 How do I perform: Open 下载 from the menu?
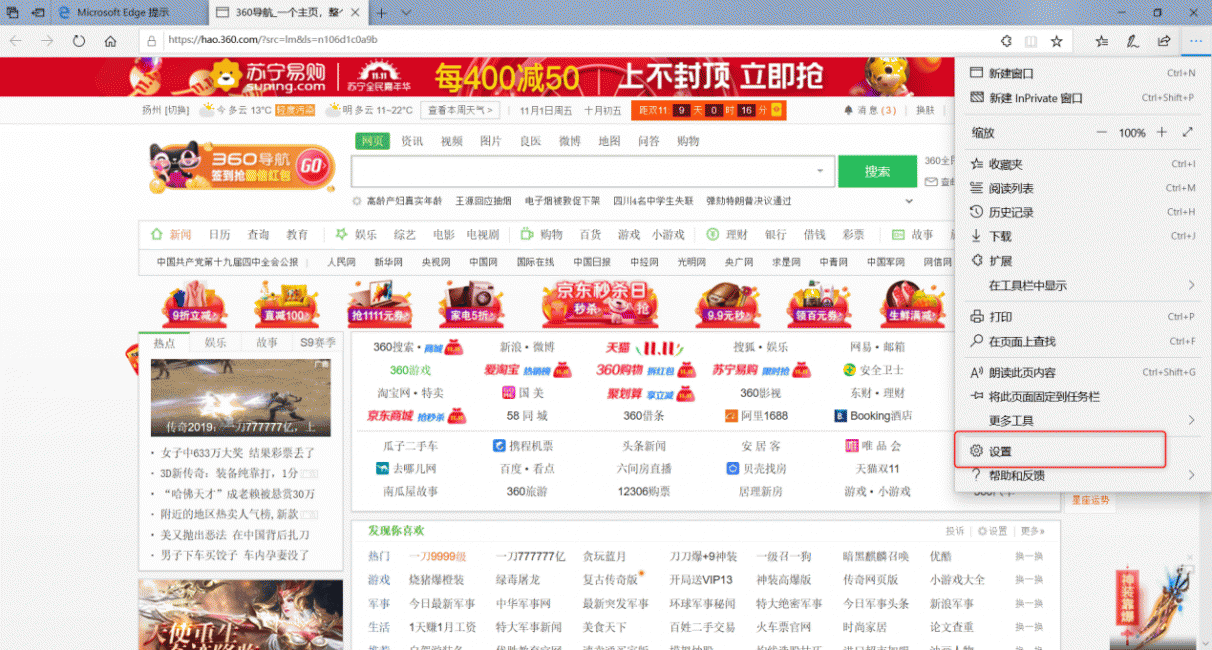[x=1084, y=236]
